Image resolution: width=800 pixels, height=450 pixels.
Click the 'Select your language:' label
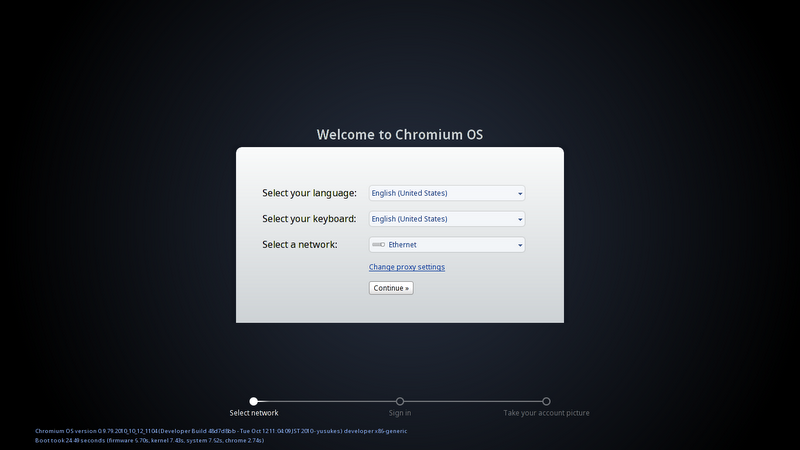click(309, 193)
